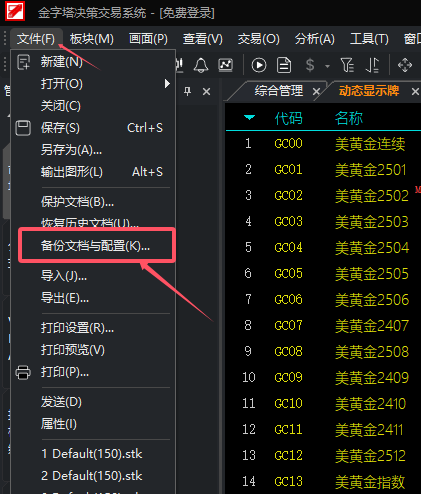Click the sort arrows toolbar icon
The image size is (421, 494).
(372, 65)
